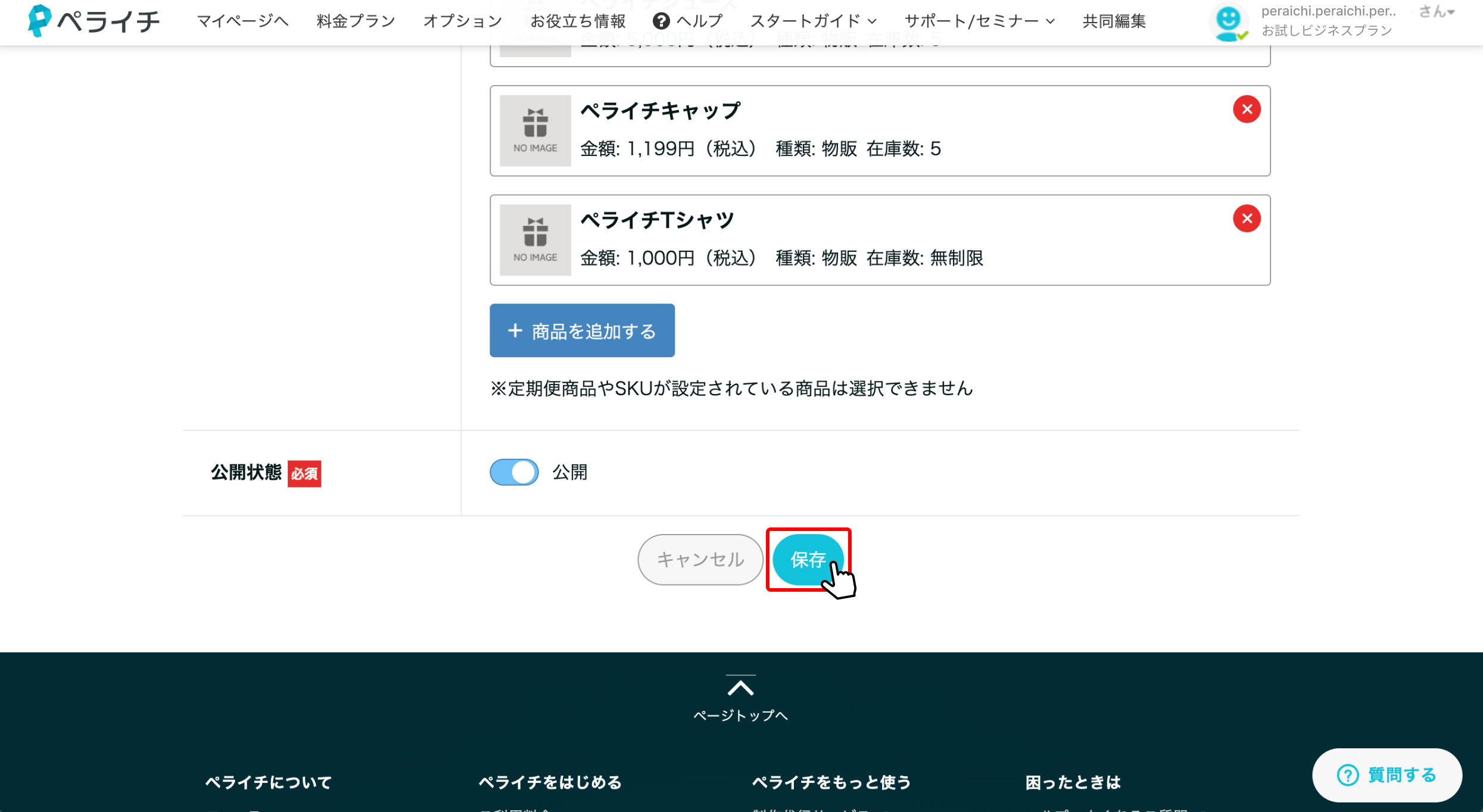Click the ペライチTシャツ NO IMAGE thumbnail
Screen dimensions: 1483x812
[535, 240]
